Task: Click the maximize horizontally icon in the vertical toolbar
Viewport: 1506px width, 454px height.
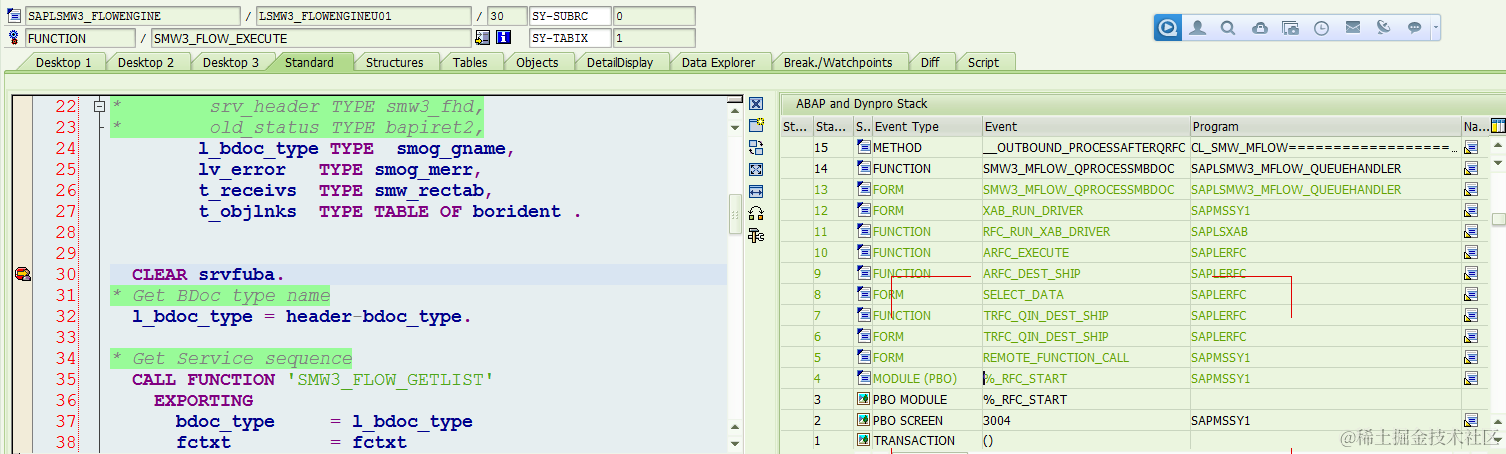Action: pyautogui.click(x=756, y=192)
